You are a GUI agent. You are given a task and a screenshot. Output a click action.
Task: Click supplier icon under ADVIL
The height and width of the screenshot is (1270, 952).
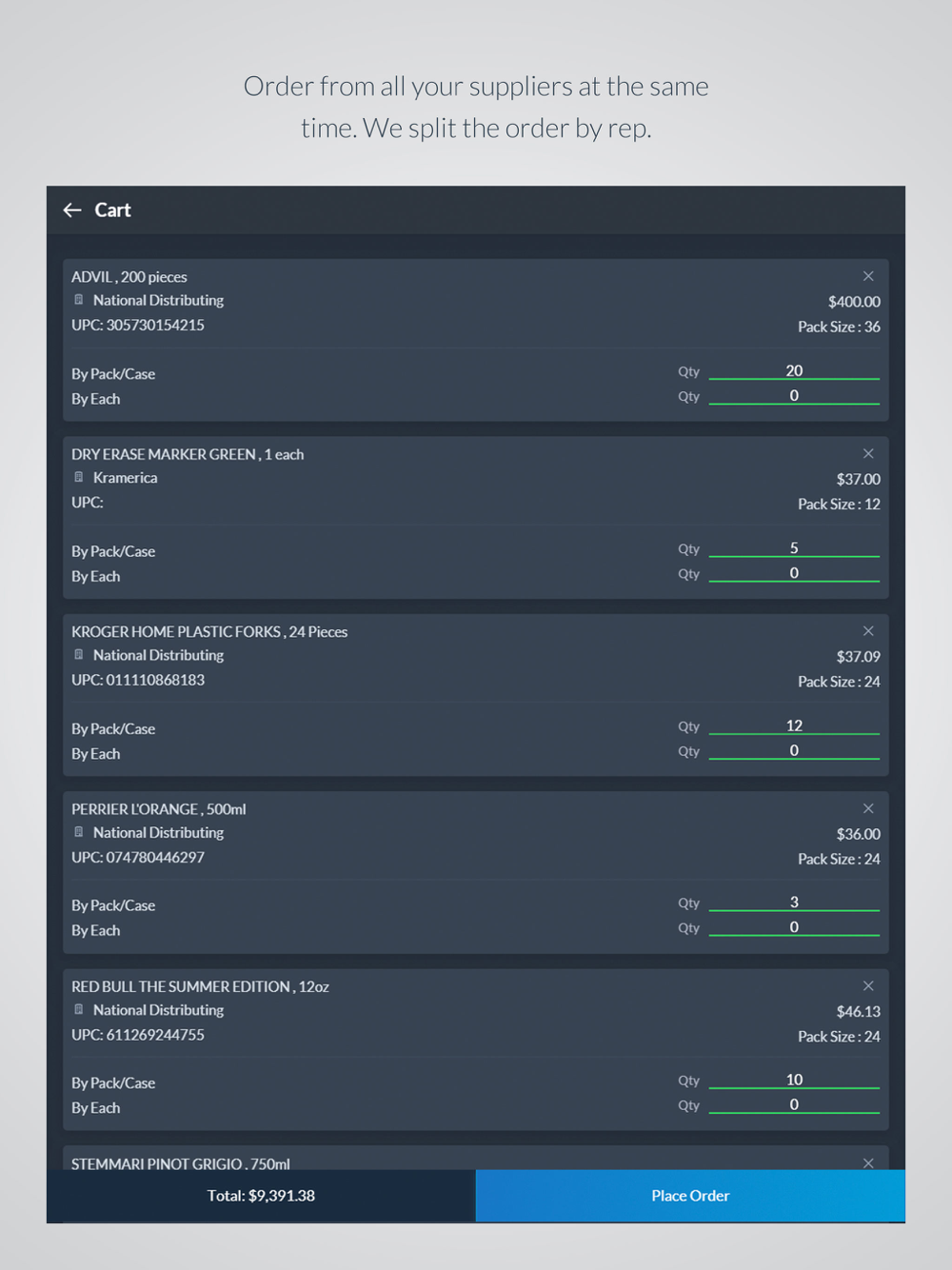click(79, 300)
